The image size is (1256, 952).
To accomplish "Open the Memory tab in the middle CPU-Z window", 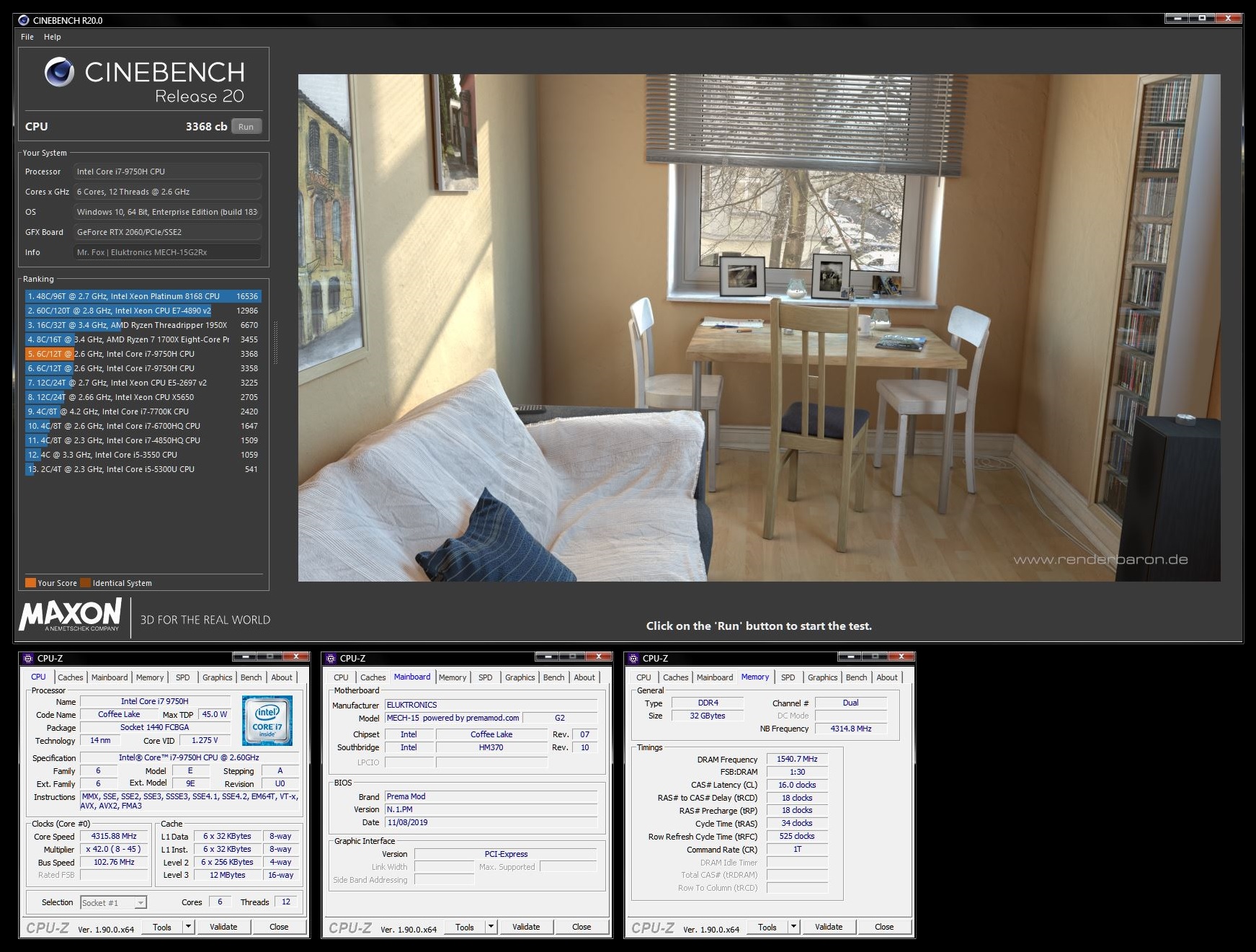I will tap(453, 677).
